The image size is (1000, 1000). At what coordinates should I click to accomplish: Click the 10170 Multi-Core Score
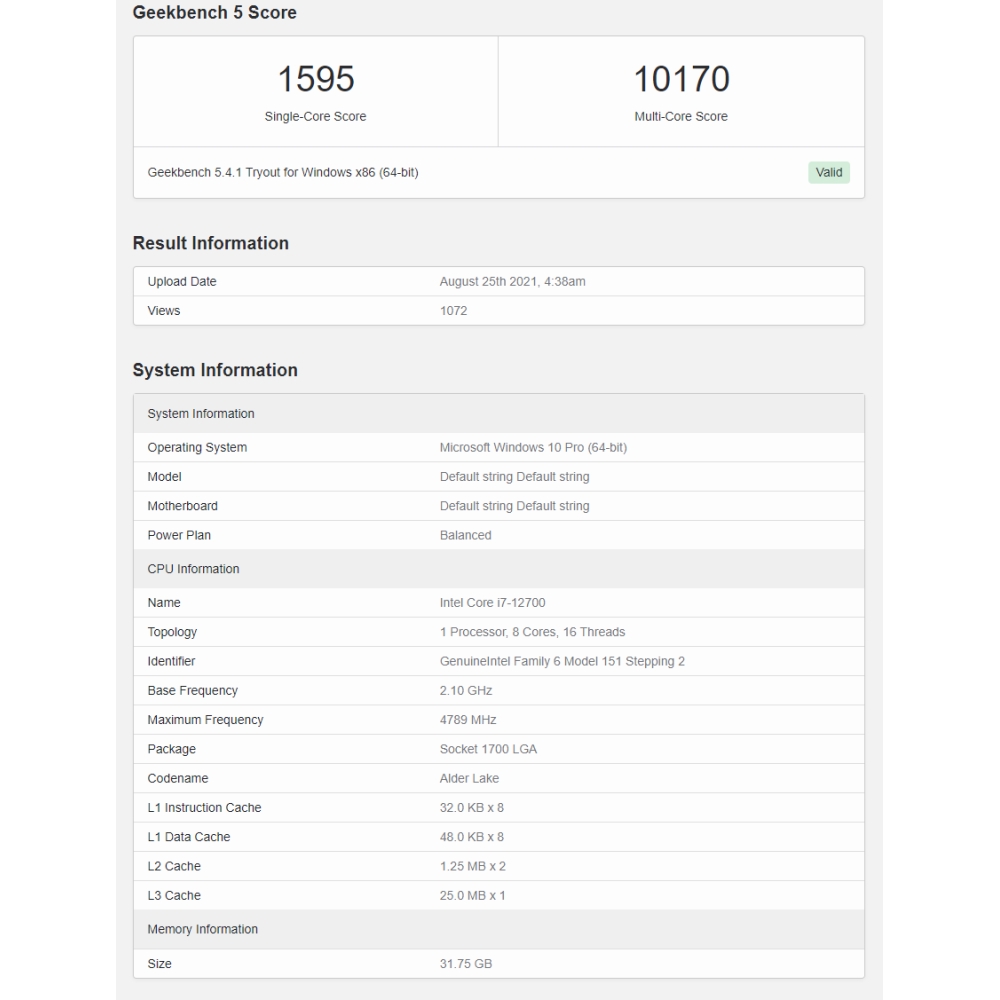(x=681, y=78)
